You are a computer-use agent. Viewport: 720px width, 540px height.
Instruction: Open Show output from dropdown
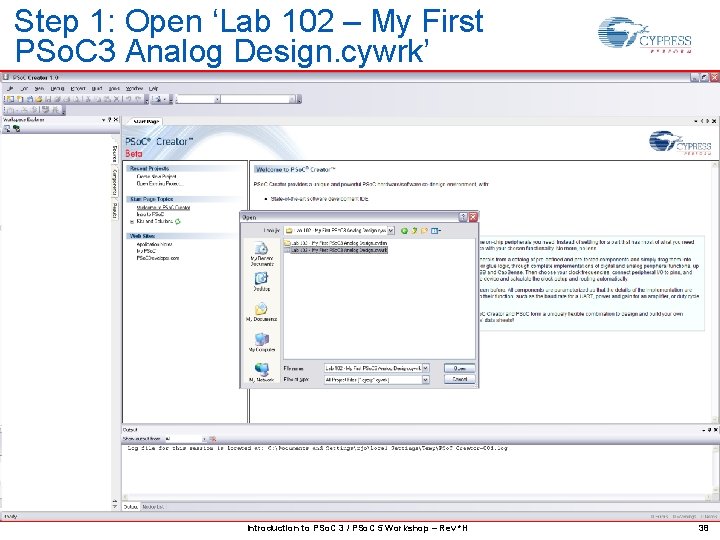tap(204, 439)
